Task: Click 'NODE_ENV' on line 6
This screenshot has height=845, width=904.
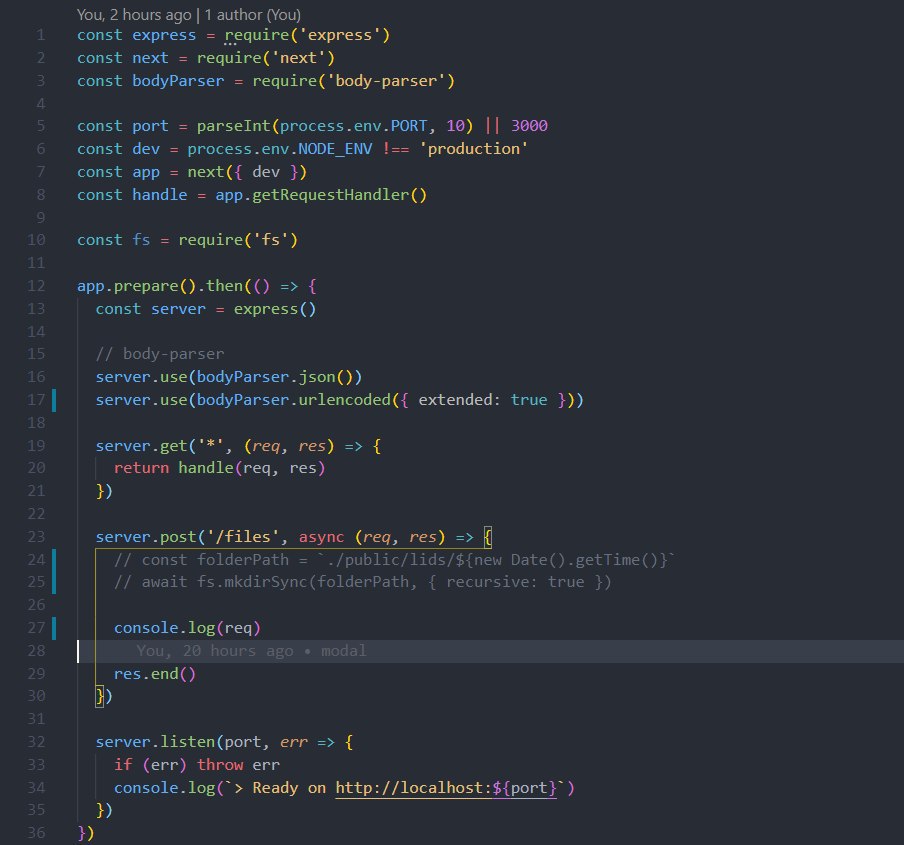Action: click(335, 149)
